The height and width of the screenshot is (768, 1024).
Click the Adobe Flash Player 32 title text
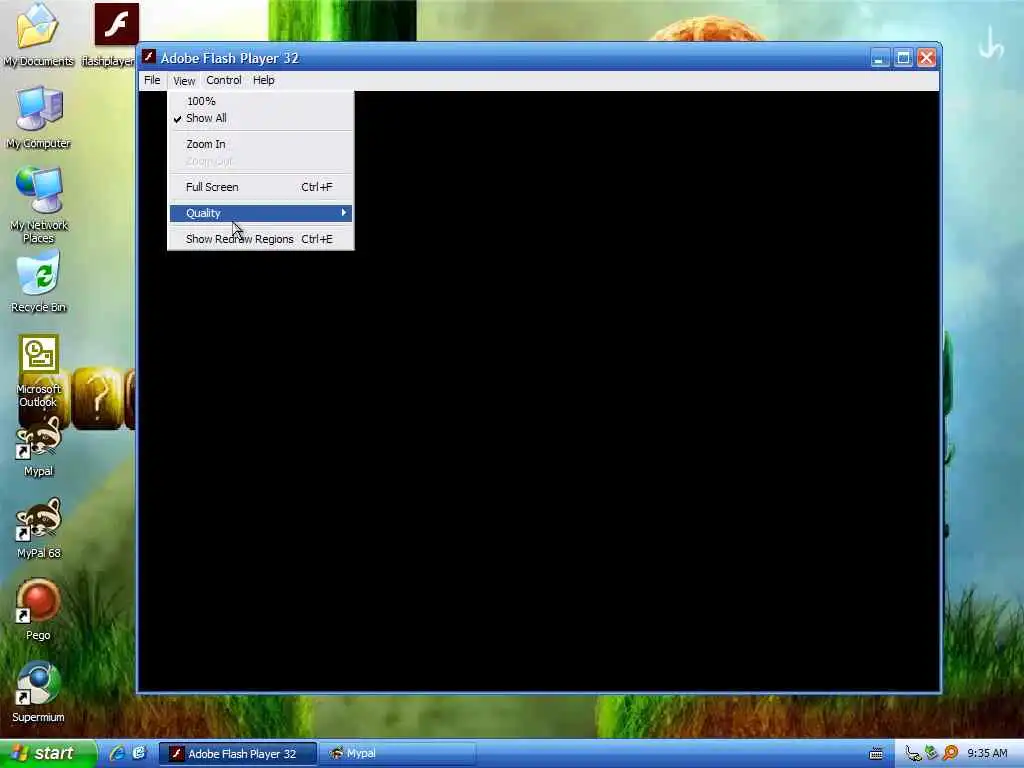pos(230,58)
